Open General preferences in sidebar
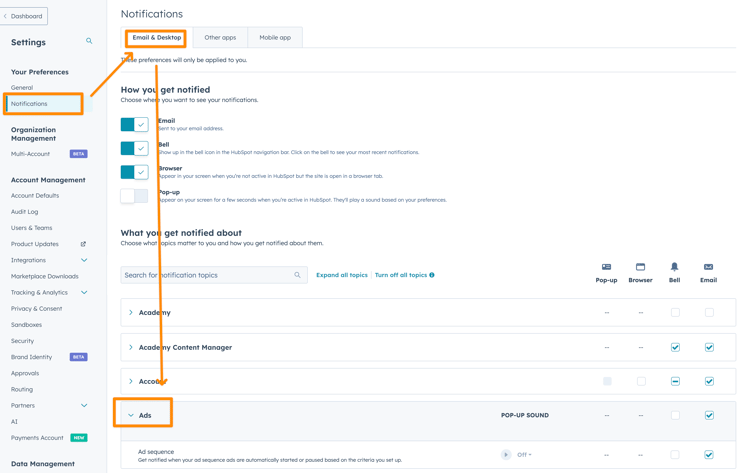The height and width of the screenshot is (473, 740). (x=22, y=87)
